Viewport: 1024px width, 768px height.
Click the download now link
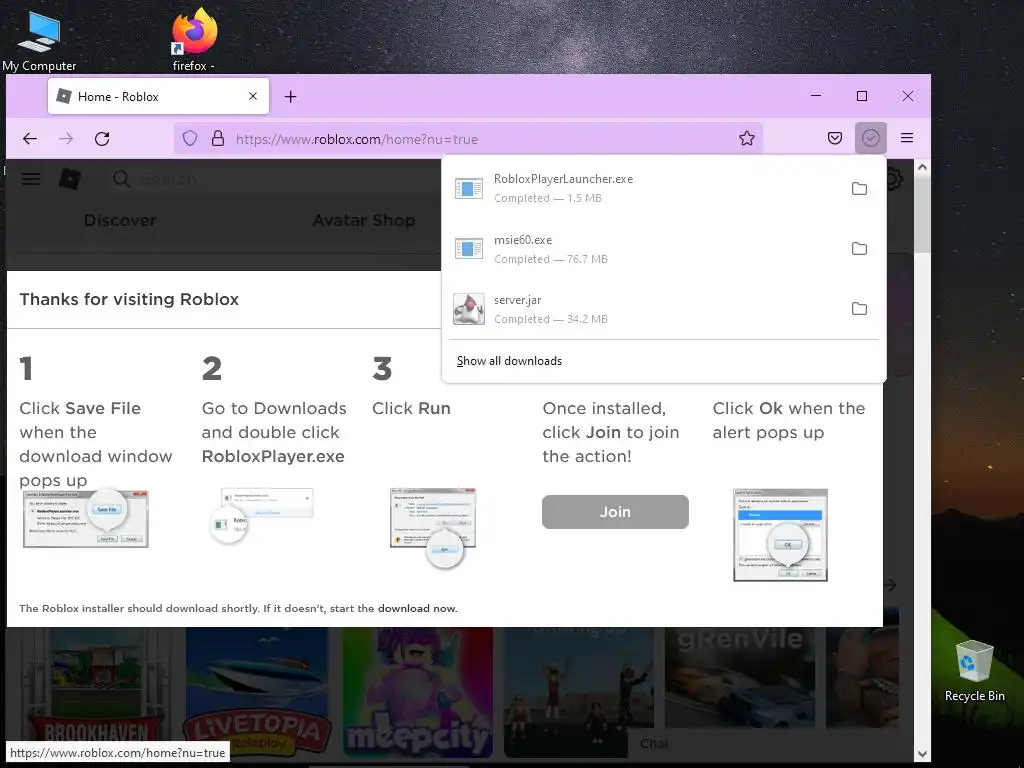[417, 608]
